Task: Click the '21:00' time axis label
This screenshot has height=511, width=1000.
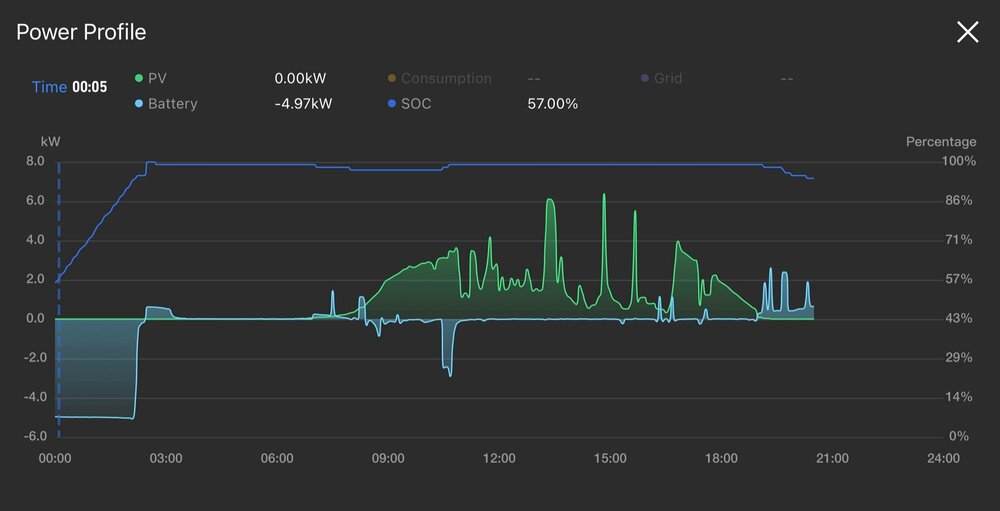Action: [833, 458]
